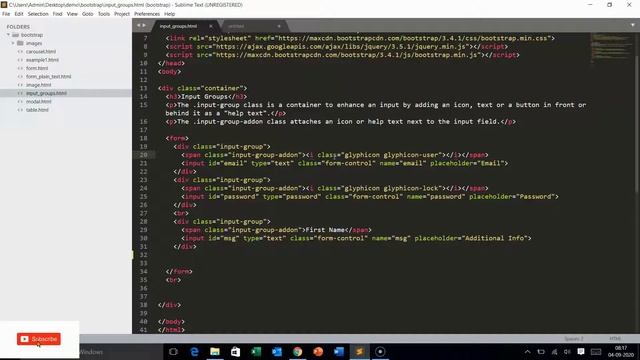Show hidden system tray icons
This screenshot has width=640, height=360.
pos(527,351)
